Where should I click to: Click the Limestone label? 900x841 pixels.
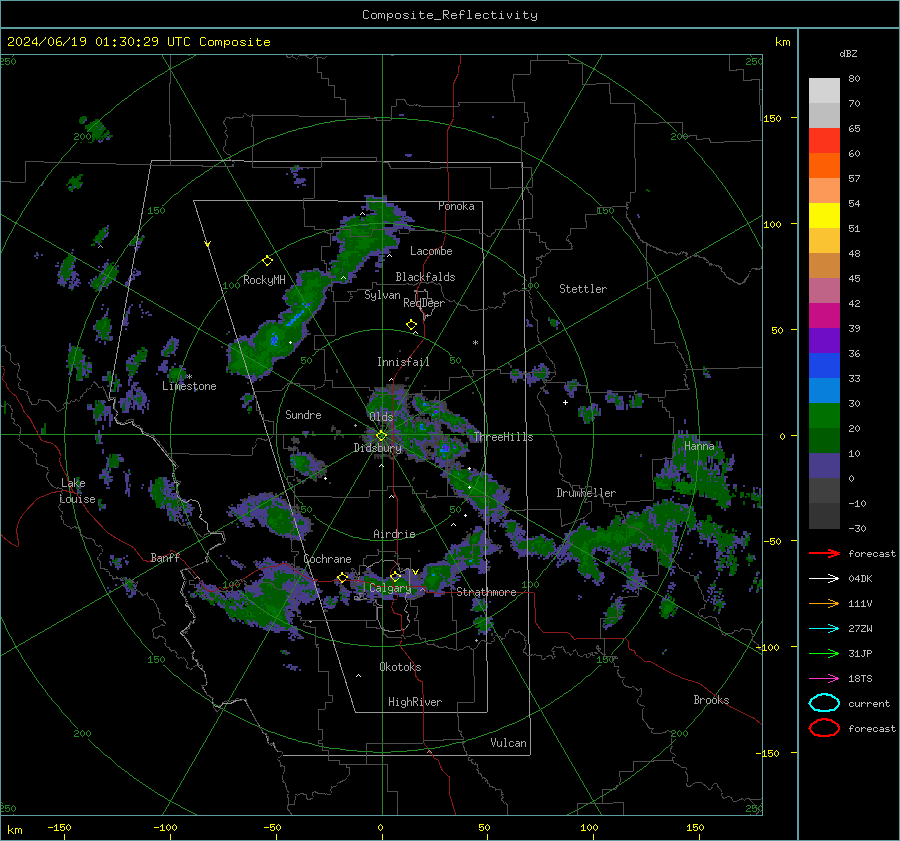pyautogui.click(x=189, y=386)
